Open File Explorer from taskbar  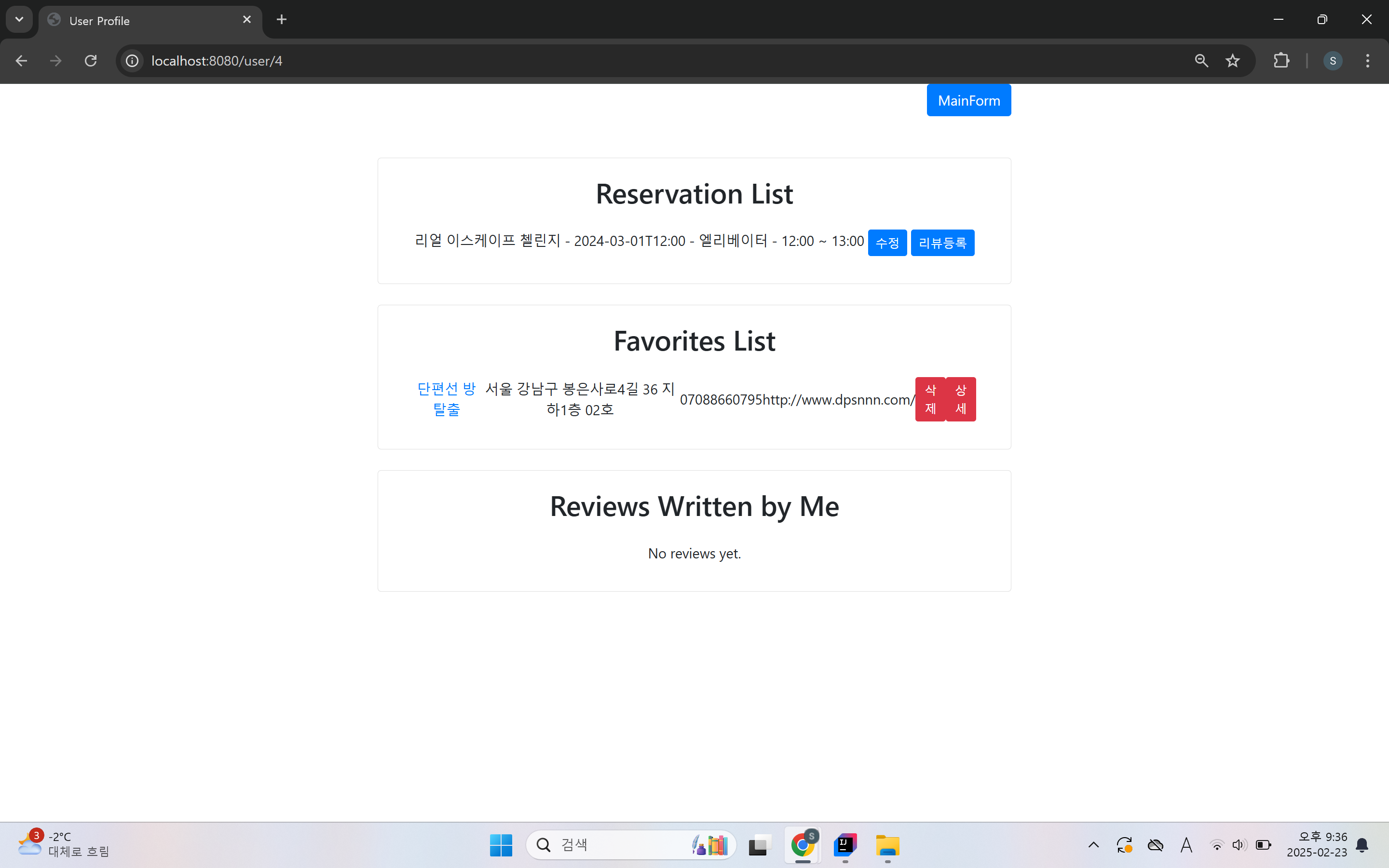coord(887,844)
